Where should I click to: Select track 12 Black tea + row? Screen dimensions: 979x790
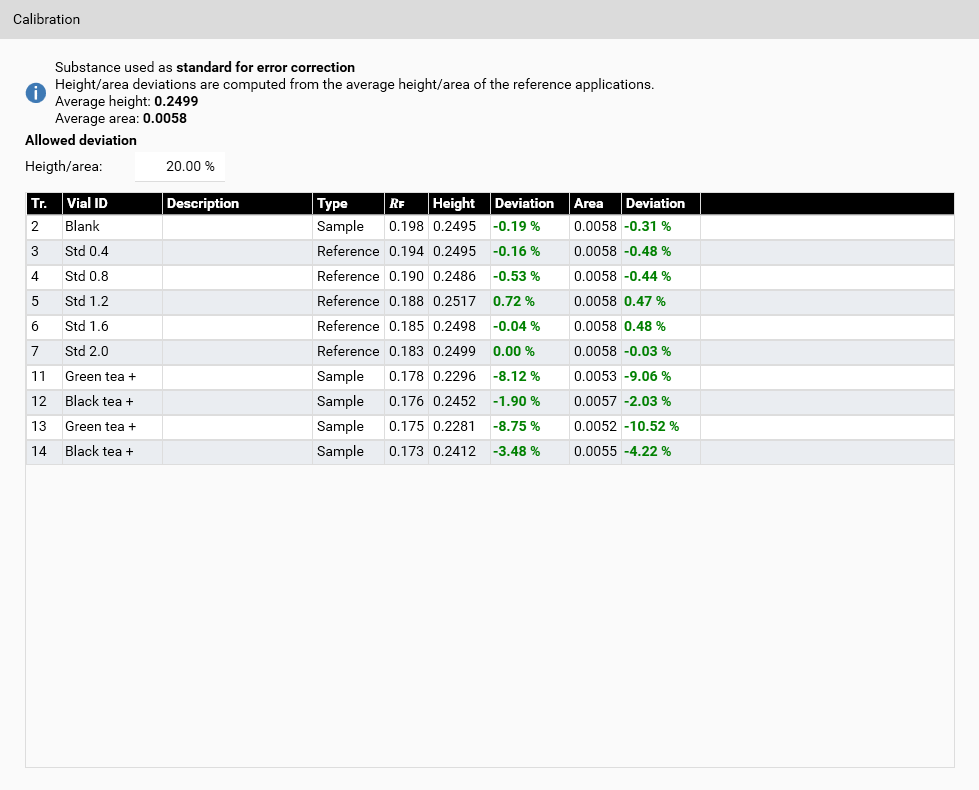[x=99, y=401]
